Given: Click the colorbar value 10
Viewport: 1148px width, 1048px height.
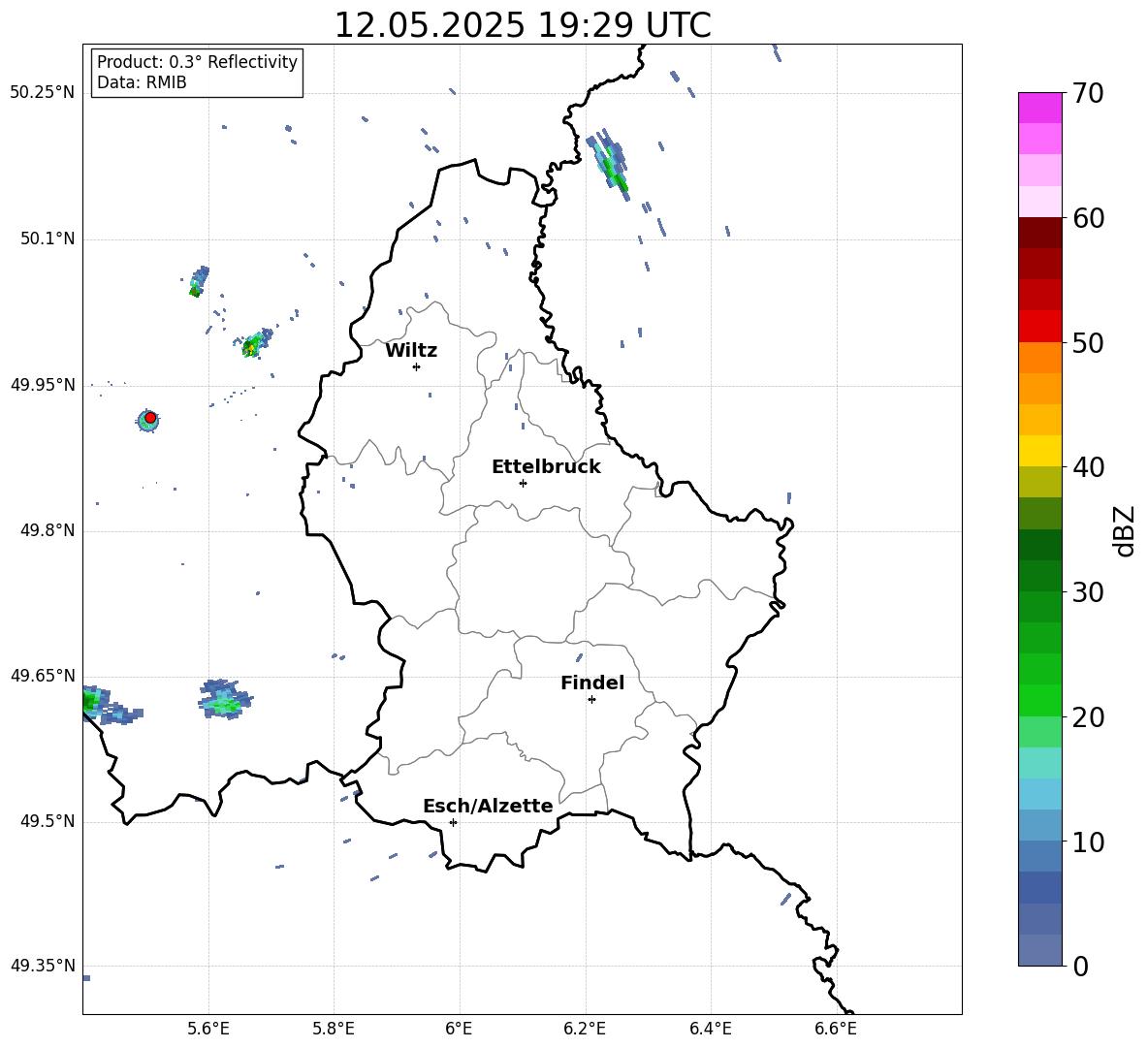Looking at the screenshot, I should click(1088, 842).
